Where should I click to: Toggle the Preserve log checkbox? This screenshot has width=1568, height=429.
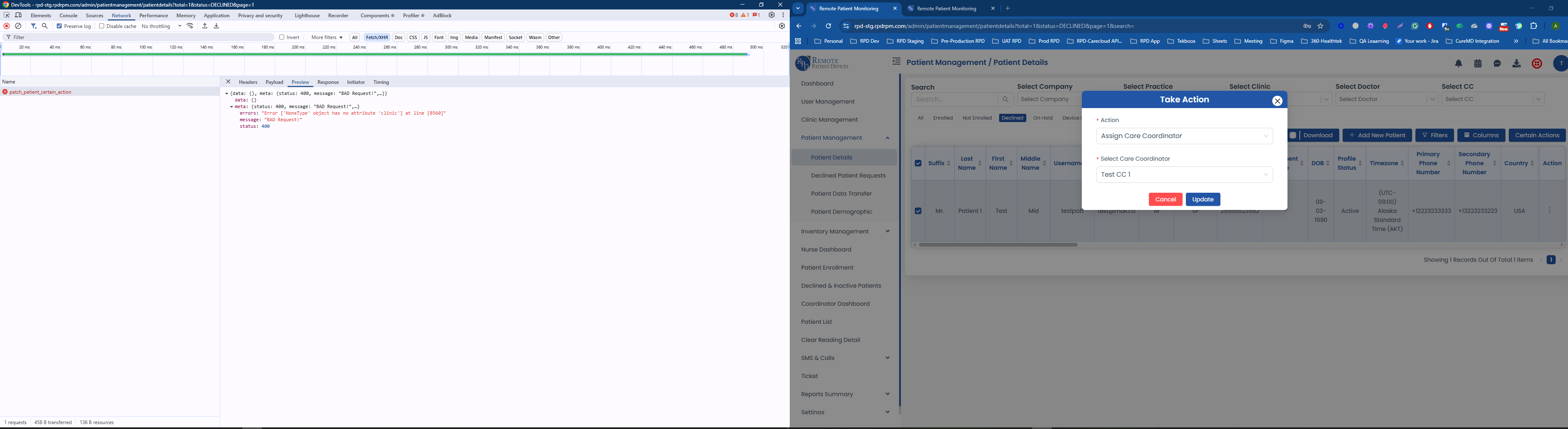[x=60, y=26]
